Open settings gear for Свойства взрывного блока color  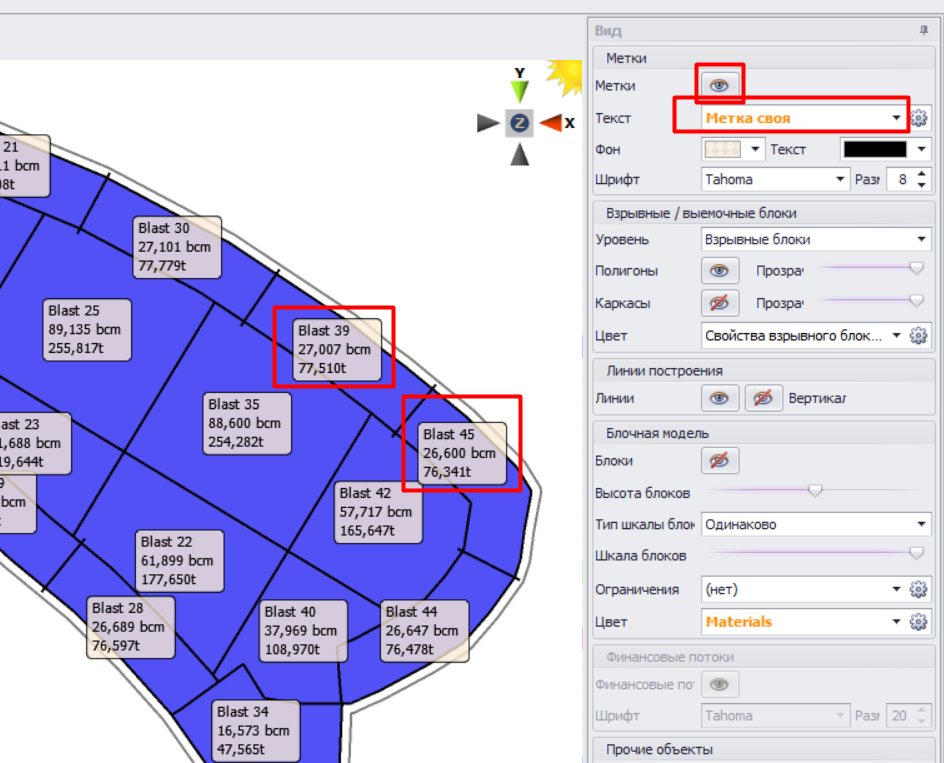click(x=919, y=336)
